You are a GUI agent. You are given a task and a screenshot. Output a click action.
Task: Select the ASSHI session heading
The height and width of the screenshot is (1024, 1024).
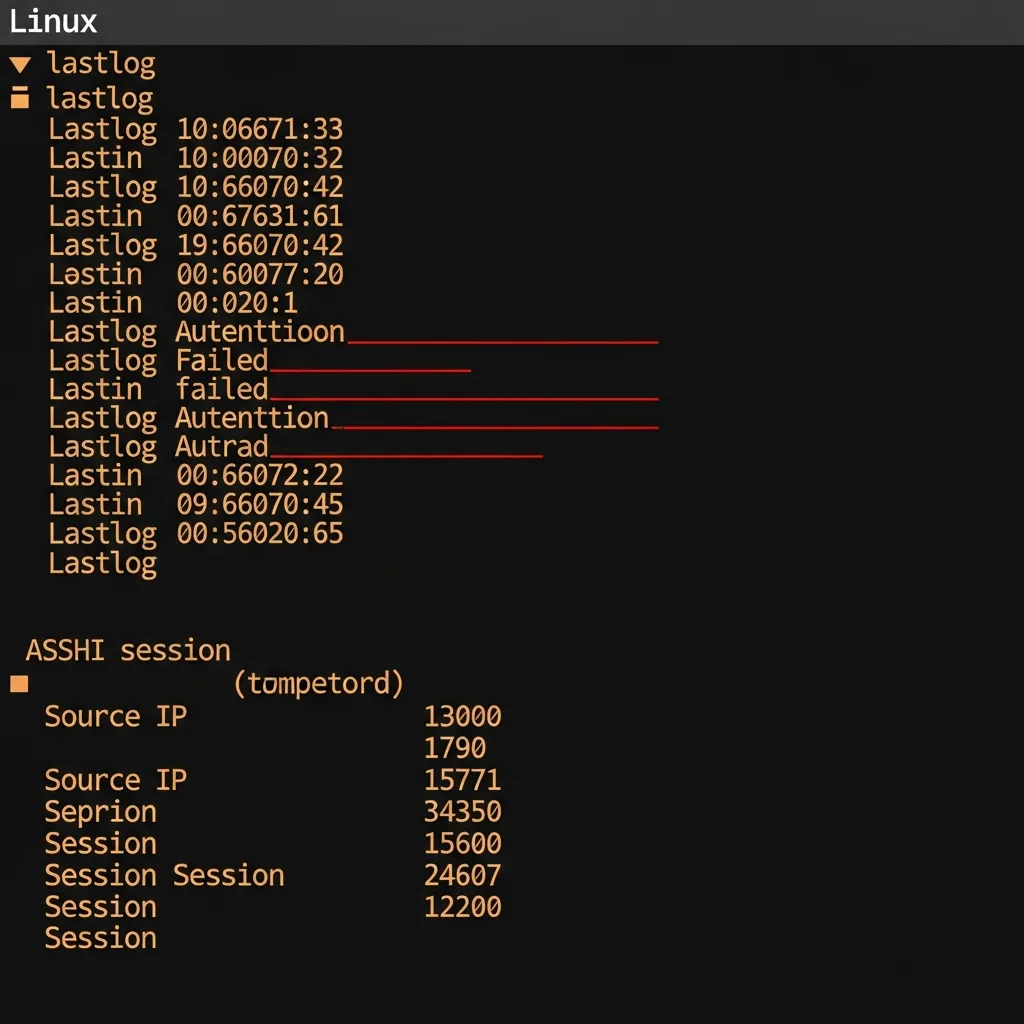[x=128, y=650]
